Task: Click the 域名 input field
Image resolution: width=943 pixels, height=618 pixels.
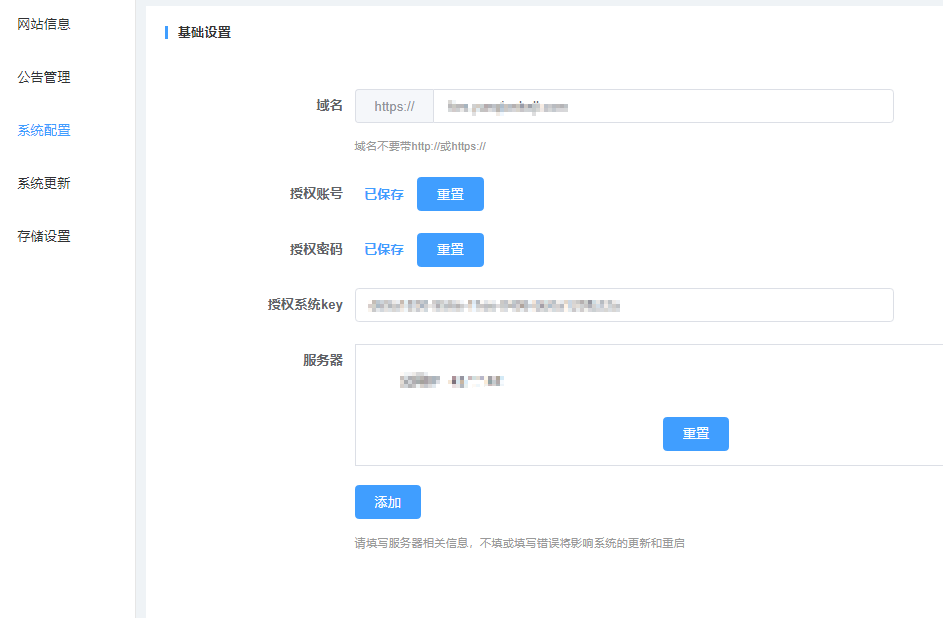Action: [x=662, y=106]
